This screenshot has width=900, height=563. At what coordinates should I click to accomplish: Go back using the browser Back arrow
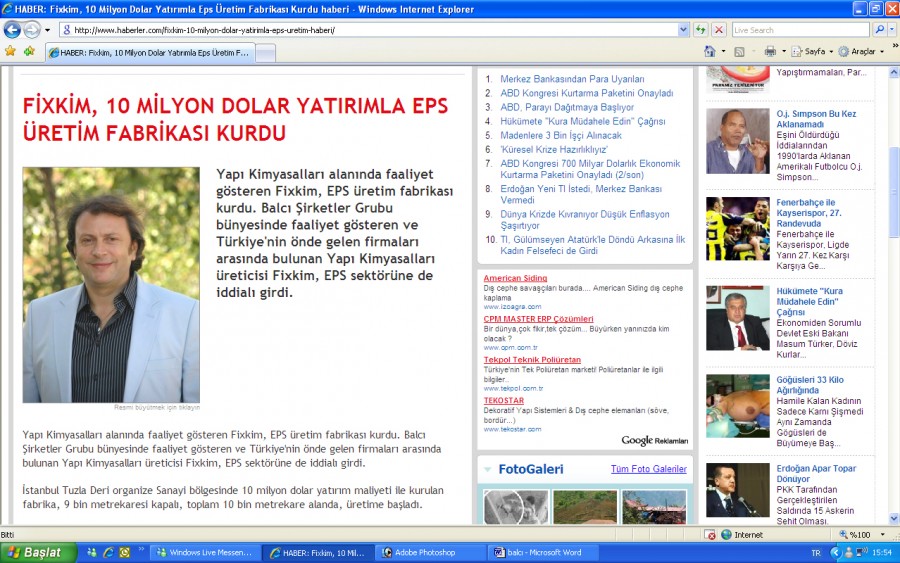12,30
